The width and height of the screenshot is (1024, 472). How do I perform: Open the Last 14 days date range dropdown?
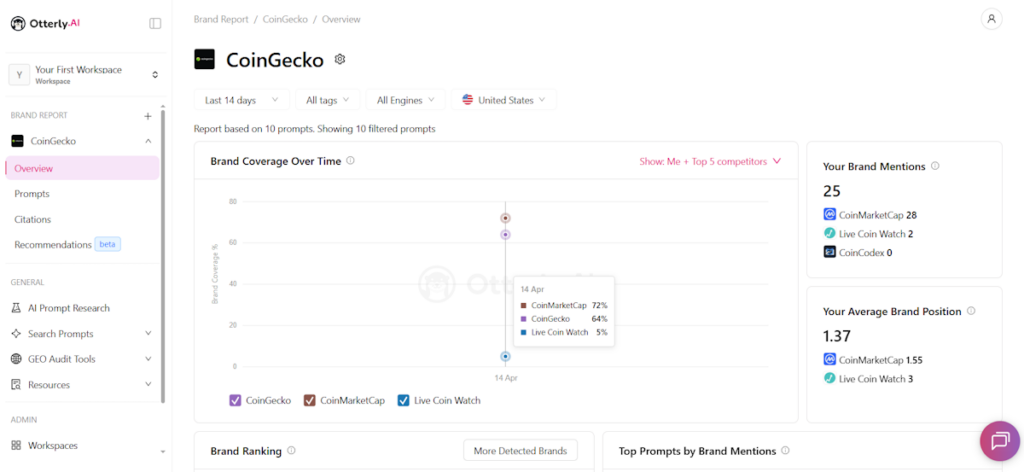tap(242, 100)
